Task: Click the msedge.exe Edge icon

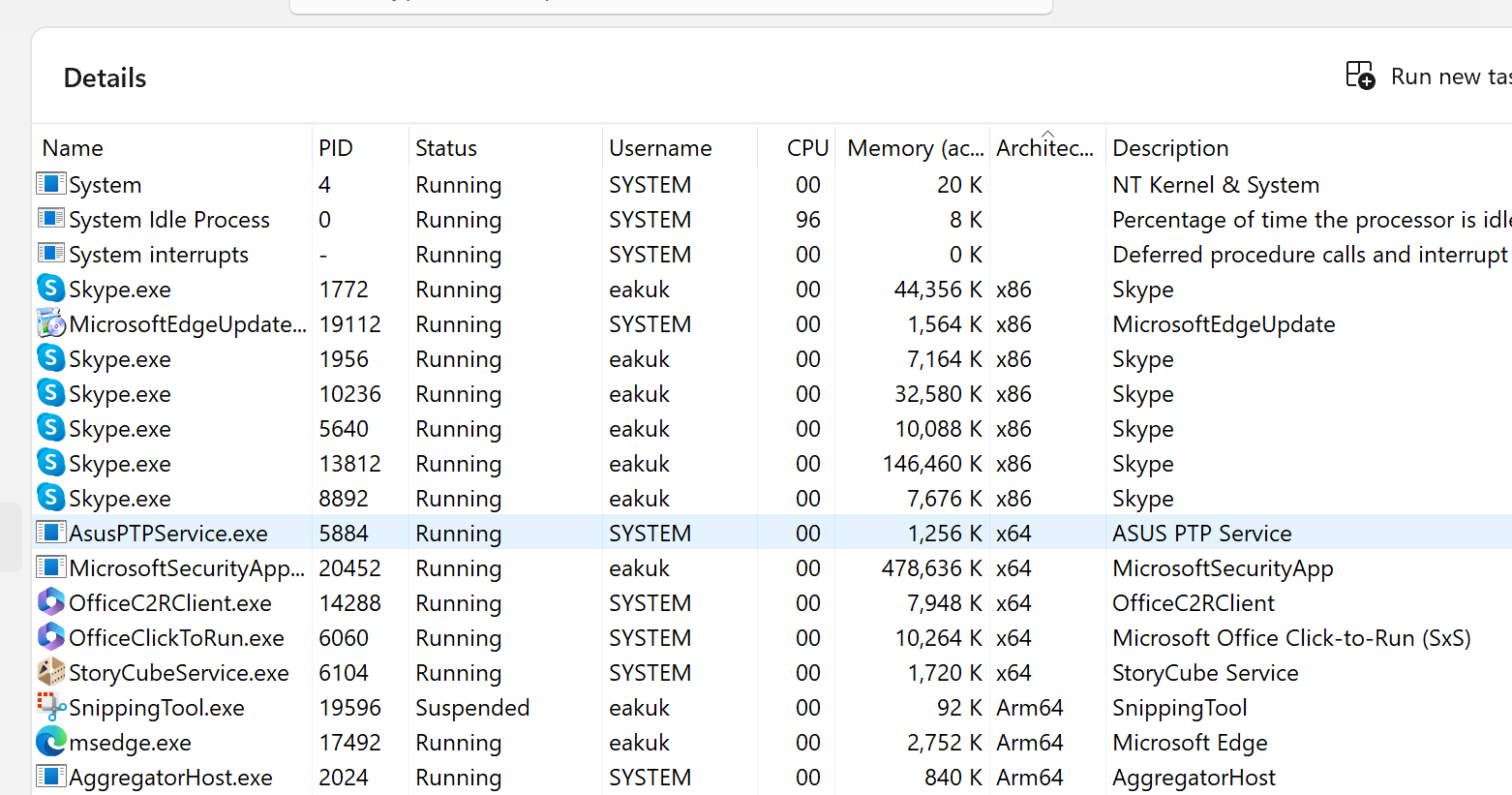Action: pos(51,741)
